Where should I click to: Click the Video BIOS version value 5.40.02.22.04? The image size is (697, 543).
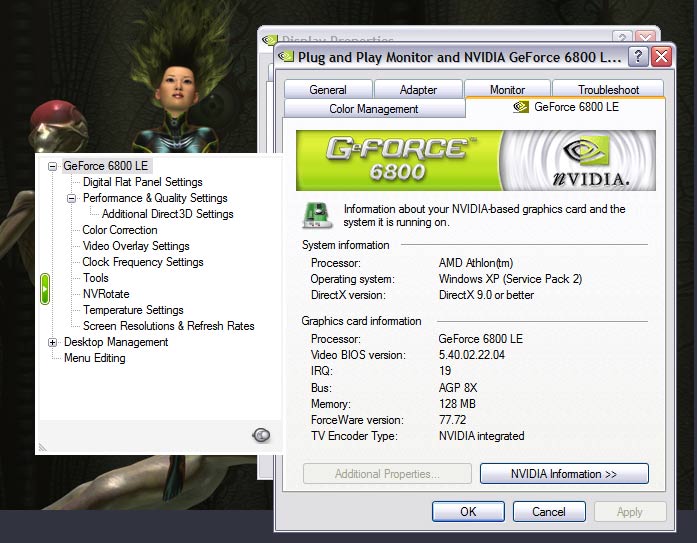472,355
